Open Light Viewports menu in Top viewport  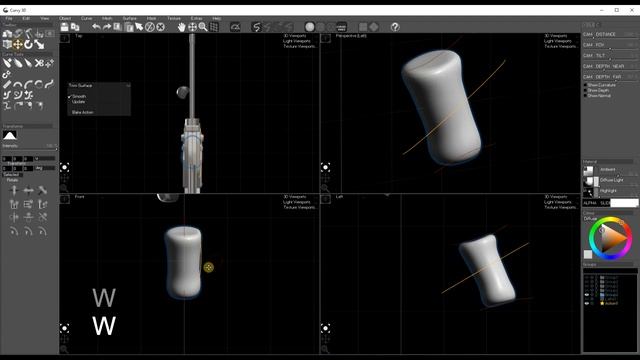(297, 41)
